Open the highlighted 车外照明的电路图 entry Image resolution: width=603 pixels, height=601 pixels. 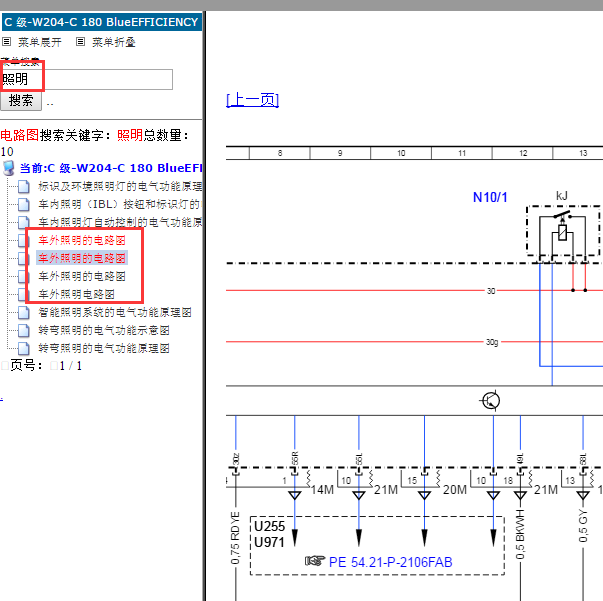tap(82, 258)
